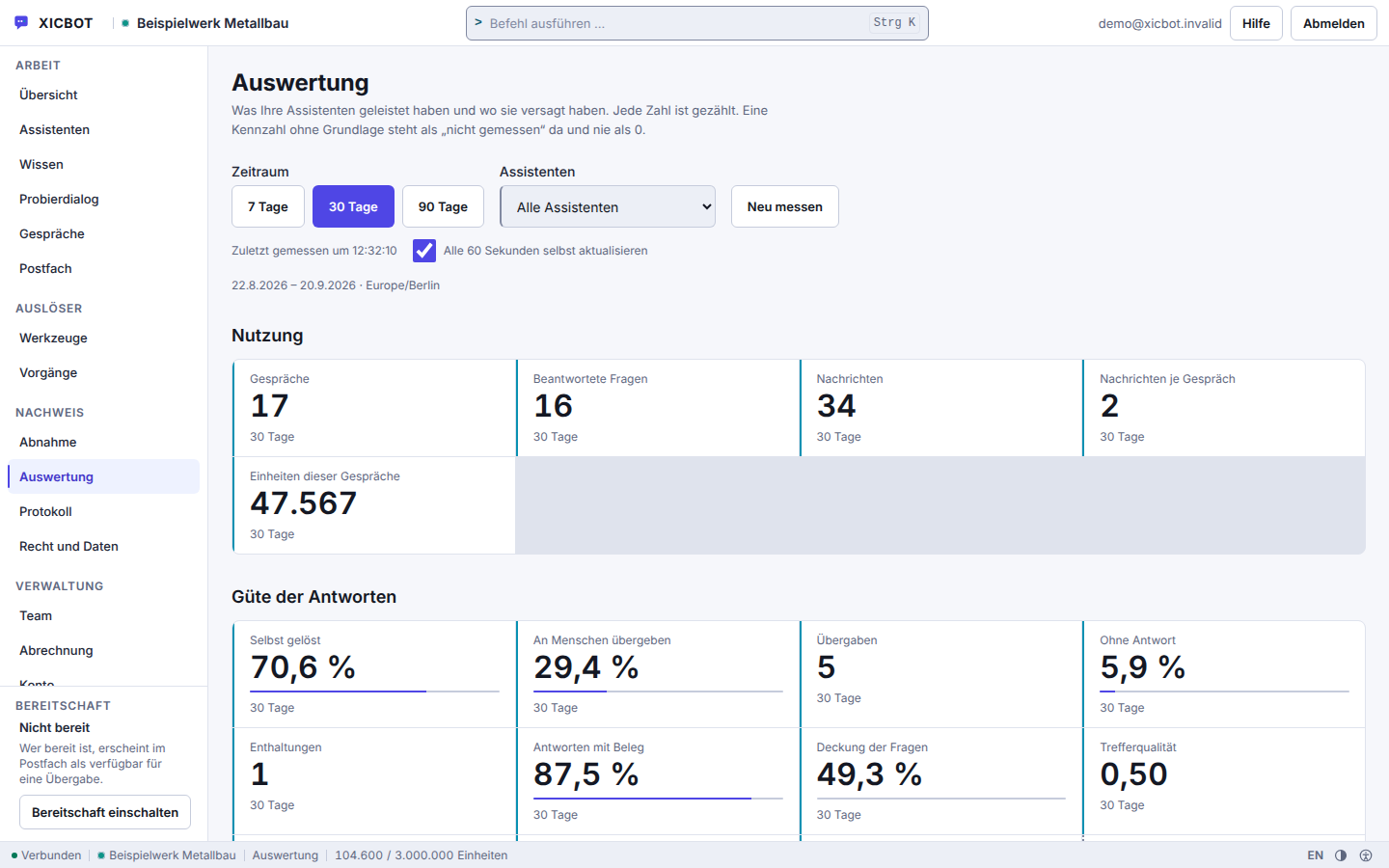Viewport: 1389px width, 868px height.
Task: Toggle the contrast theme icon in status bar
Action: (1341, 855)
